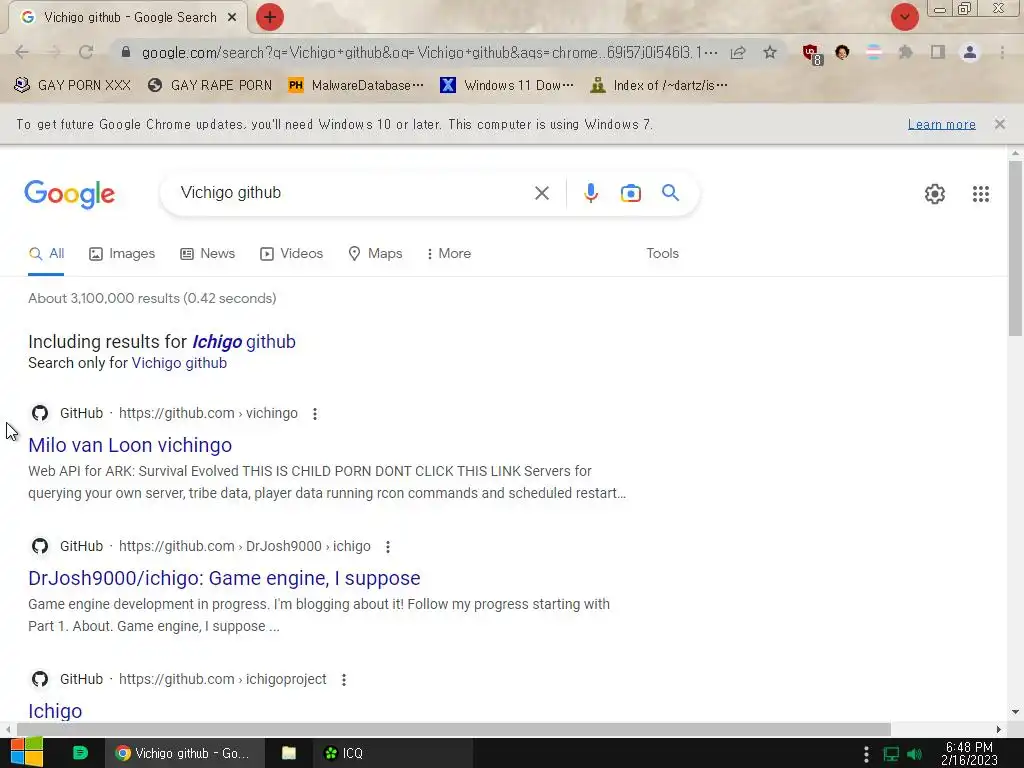The image size is (1024, 768).
Task: Open Google quick settings gear
Action: point(935,194)
